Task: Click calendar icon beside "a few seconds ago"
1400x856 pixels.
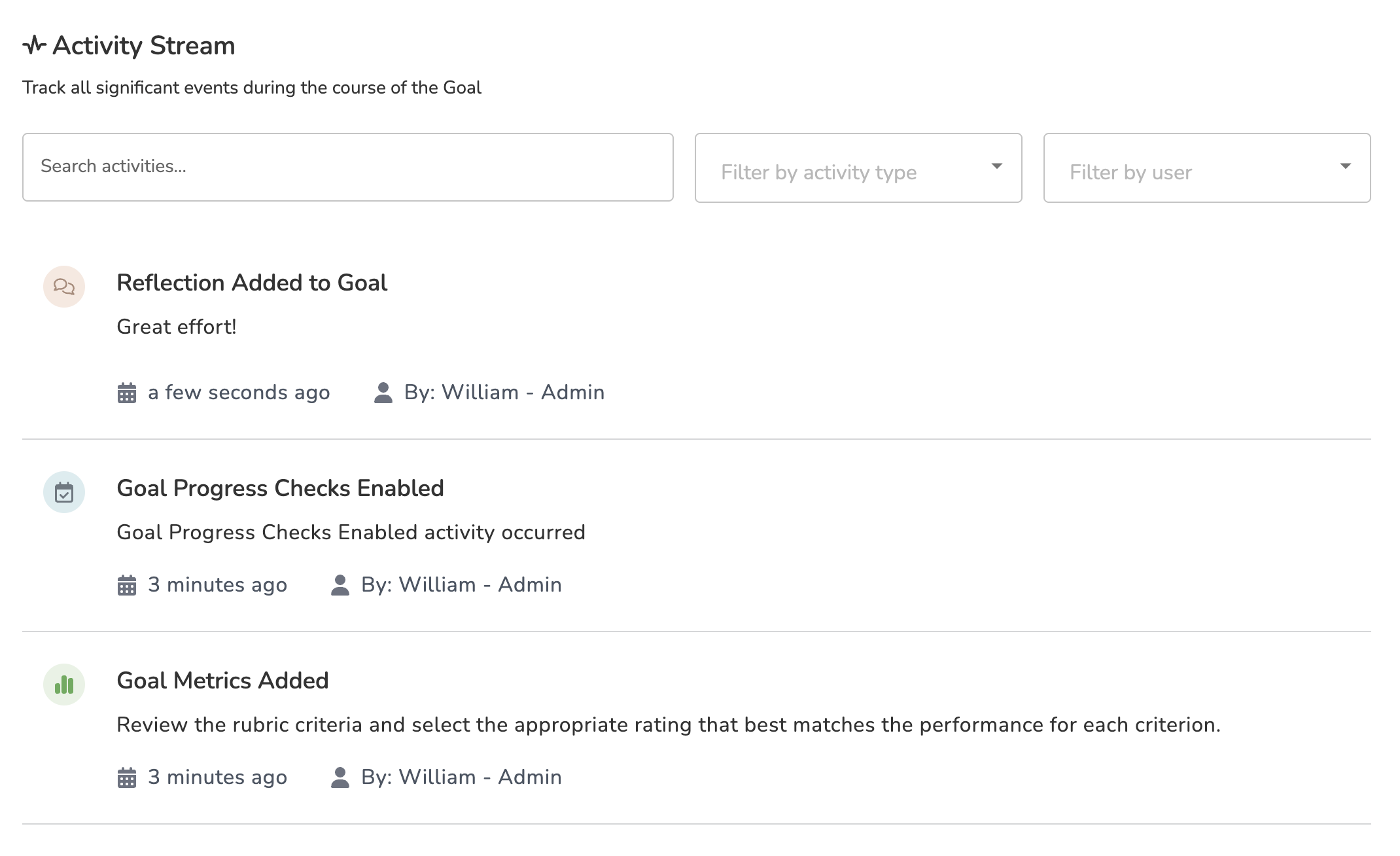Action: pyautogui.click(x=127, y=393)
